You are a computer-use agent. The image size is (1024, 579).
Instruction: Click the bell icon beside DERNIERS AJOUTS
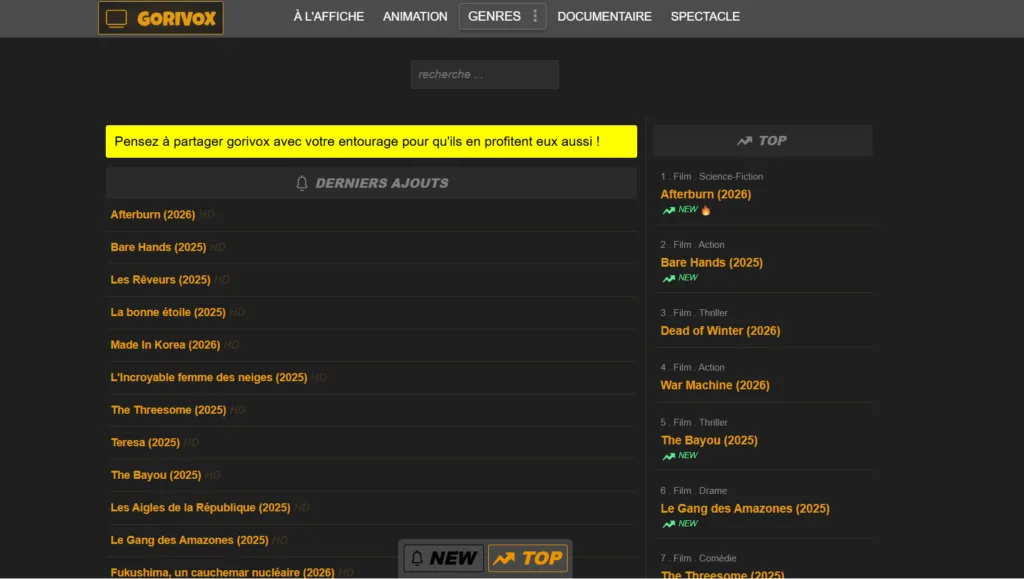(302, 181)
